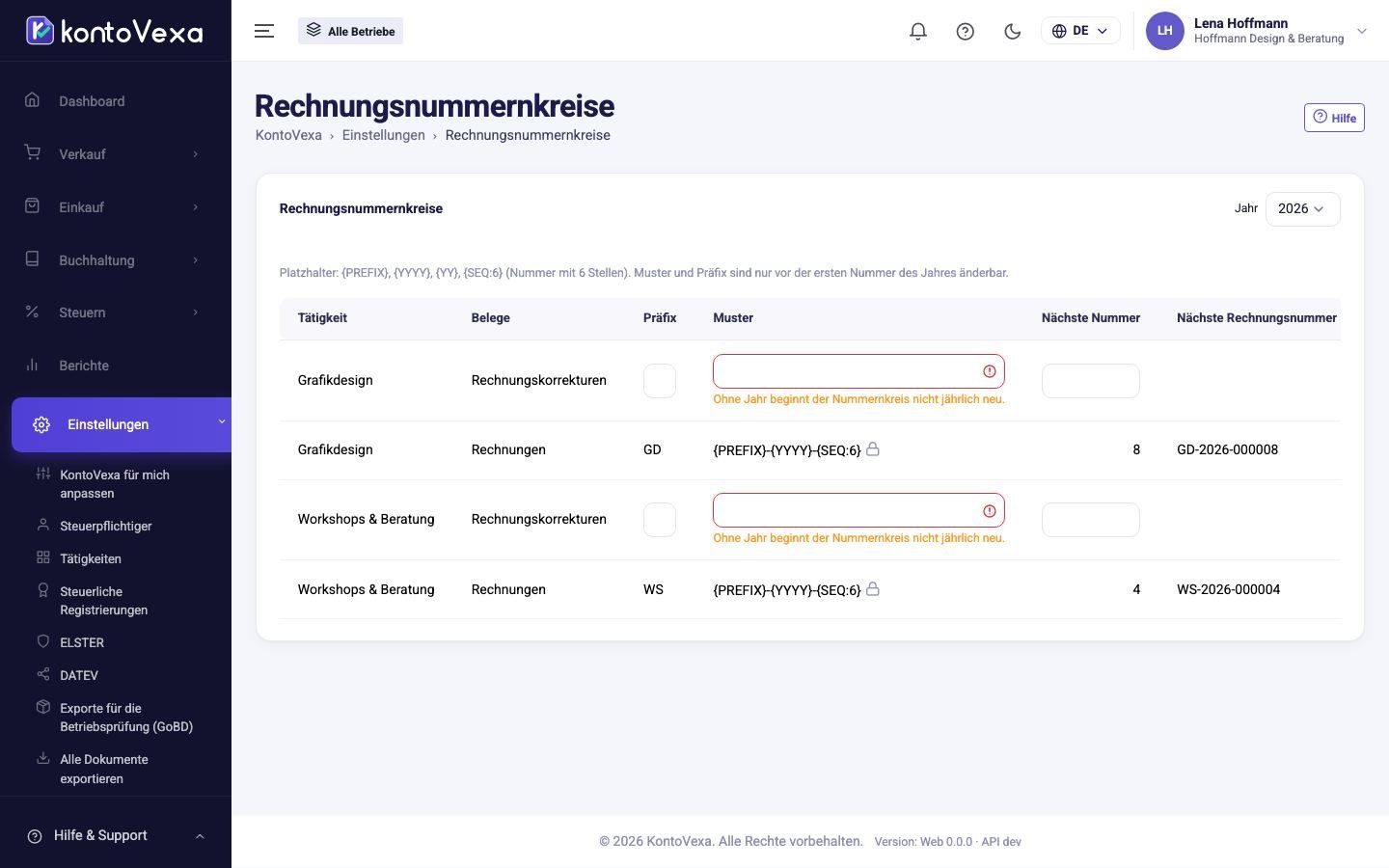The width and height of the screenshot is (1389, 868).
Task: Click Präfix field for Workshops & Beratung Rechnungskorrekturen
Action: coord(660,520)
